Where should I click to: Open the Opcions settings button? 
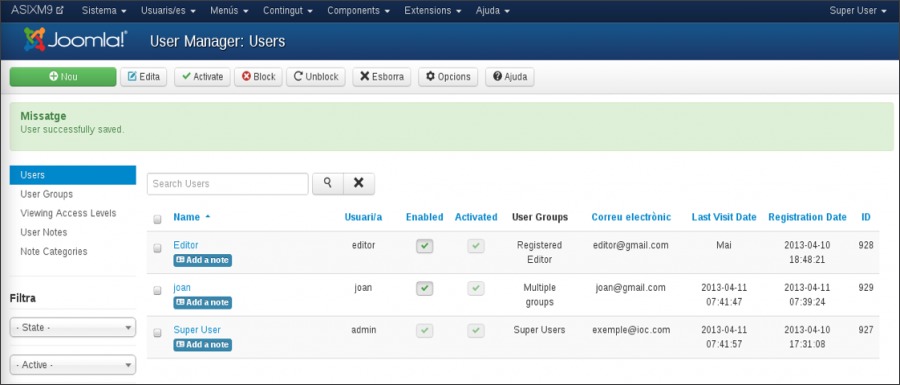[448, 77]
